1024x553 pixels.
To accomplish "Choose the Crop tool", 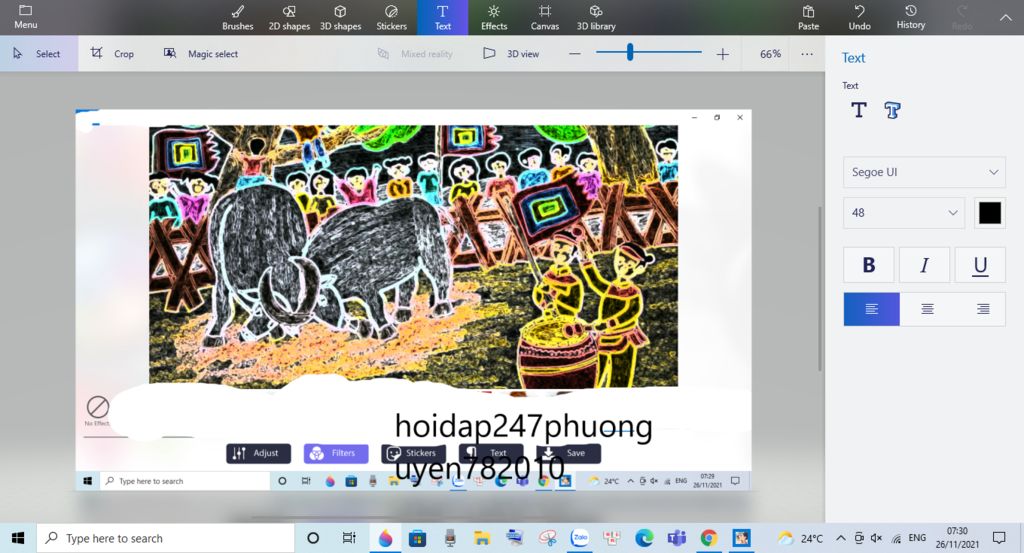I will 112,54.
